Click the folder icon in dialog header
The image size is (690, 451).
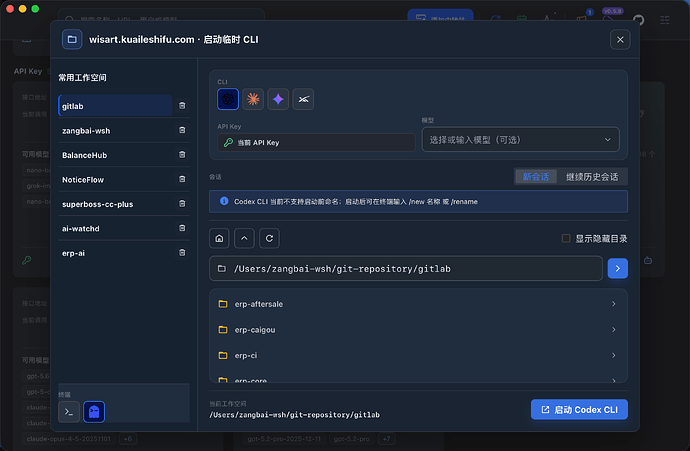(72, 40)
